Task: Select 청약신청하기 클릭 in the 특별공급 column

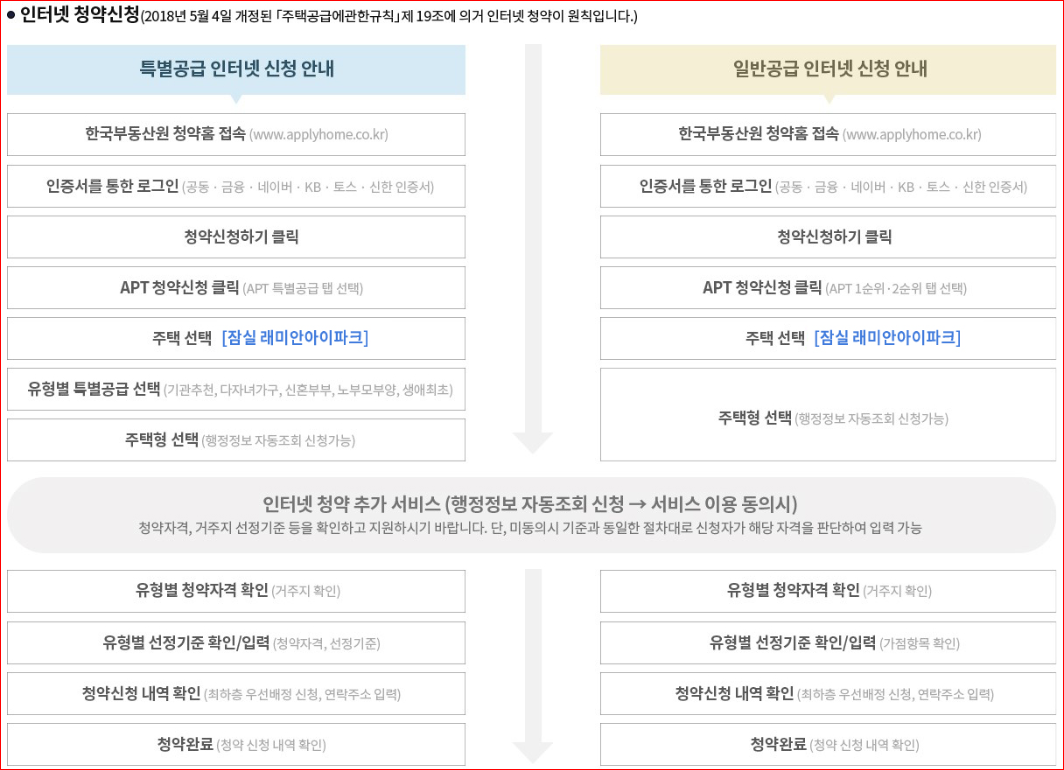Action: 236,237
